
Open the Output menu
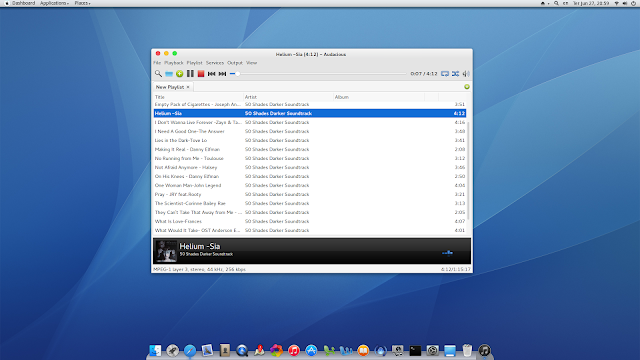(x=235, y=63)
